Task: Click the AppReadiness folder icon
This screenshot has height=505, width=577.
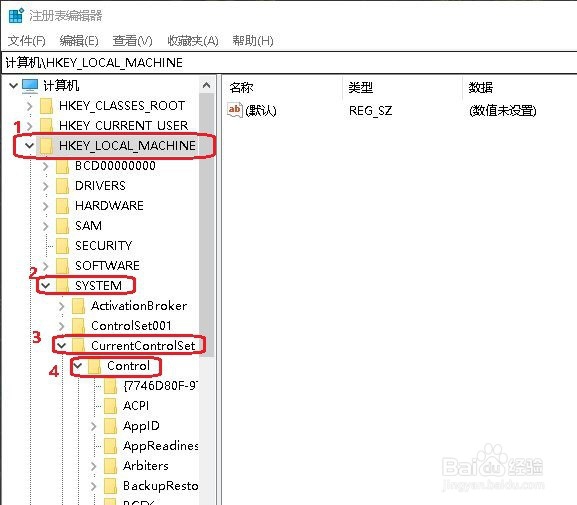Action: coord(110,446)
